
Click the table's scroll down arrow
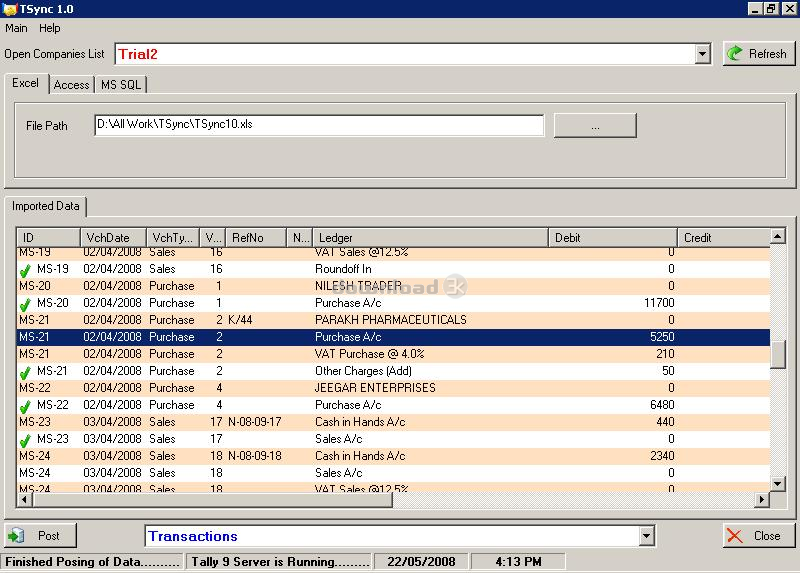[x=777, y=483]
